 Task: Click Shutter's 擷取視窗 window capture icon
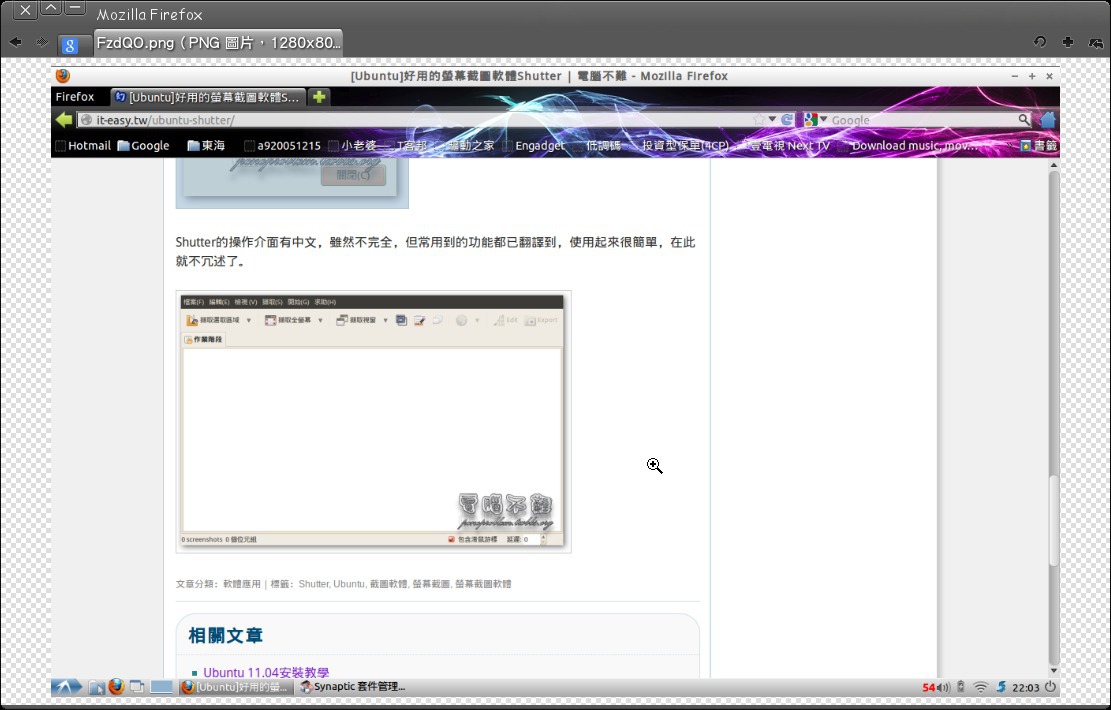[x=342, y=320]
